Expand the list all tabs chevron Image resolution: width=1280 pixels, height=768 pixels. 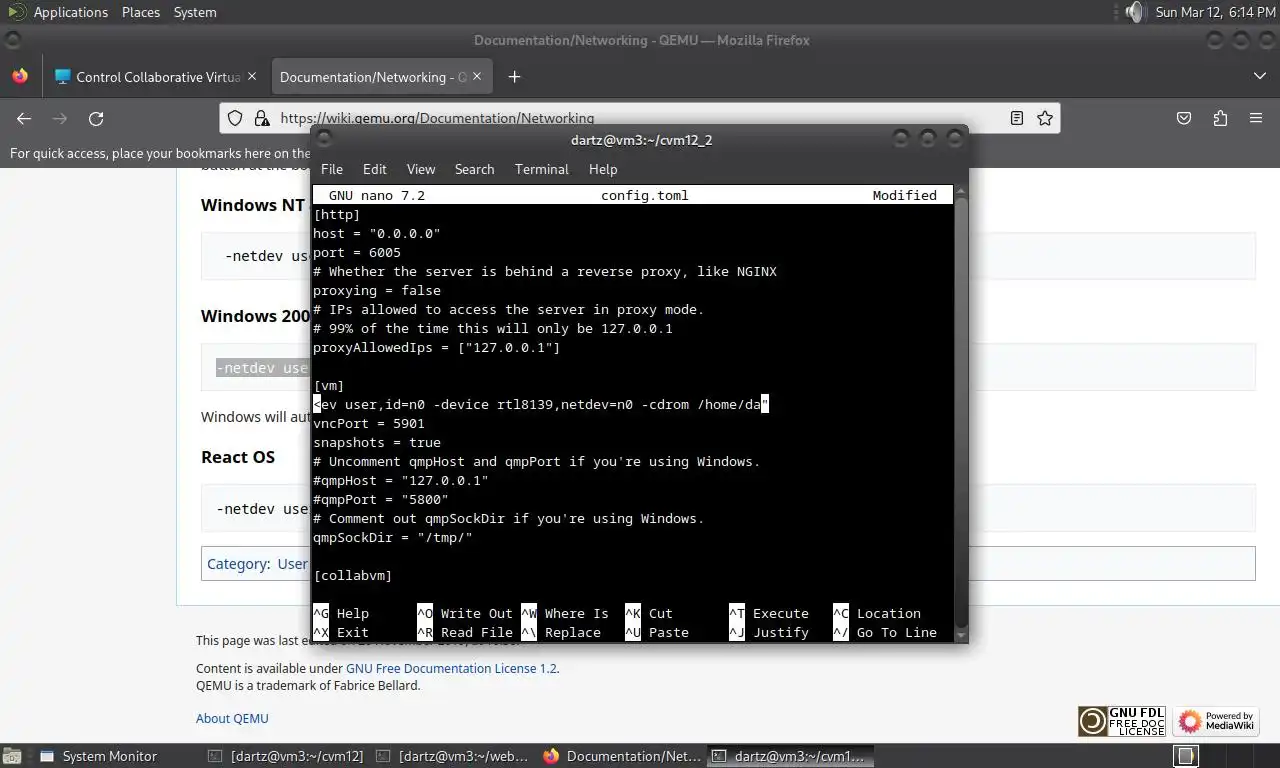tap(1259, 76)
